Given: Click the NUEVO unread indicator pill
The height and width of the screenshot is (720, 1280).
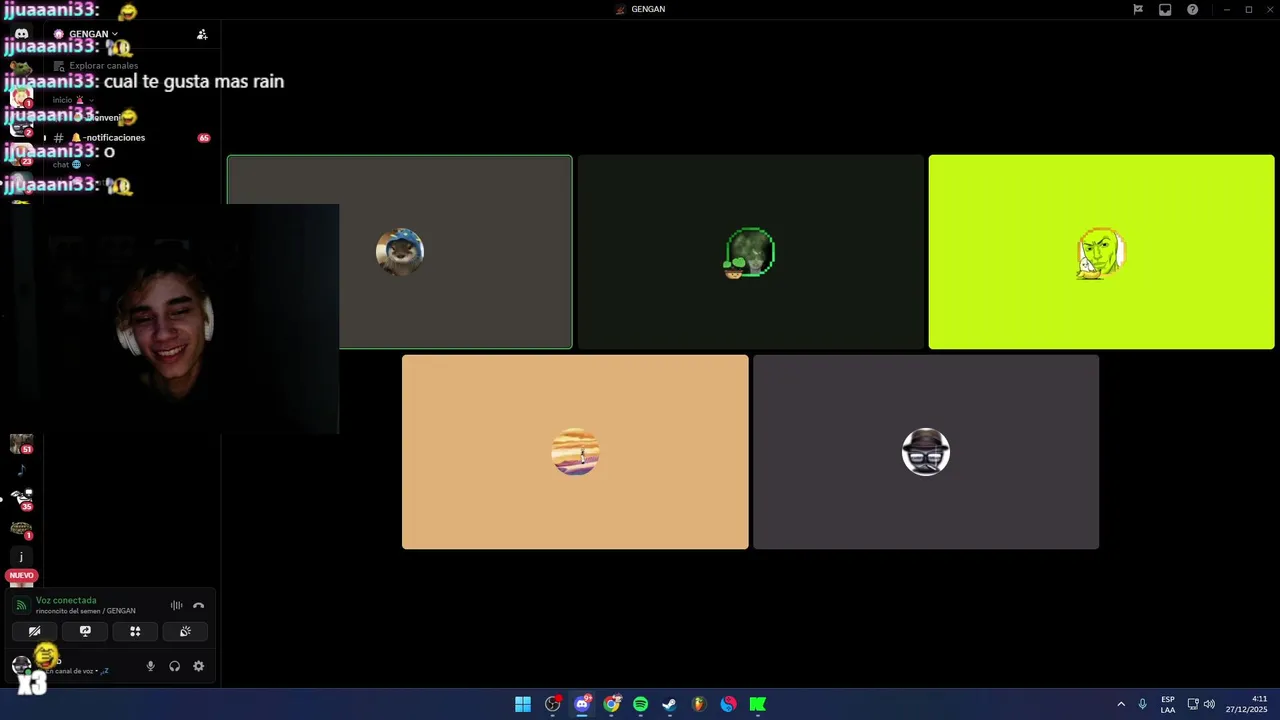Looking at the screenshot, I should point(21,576).
